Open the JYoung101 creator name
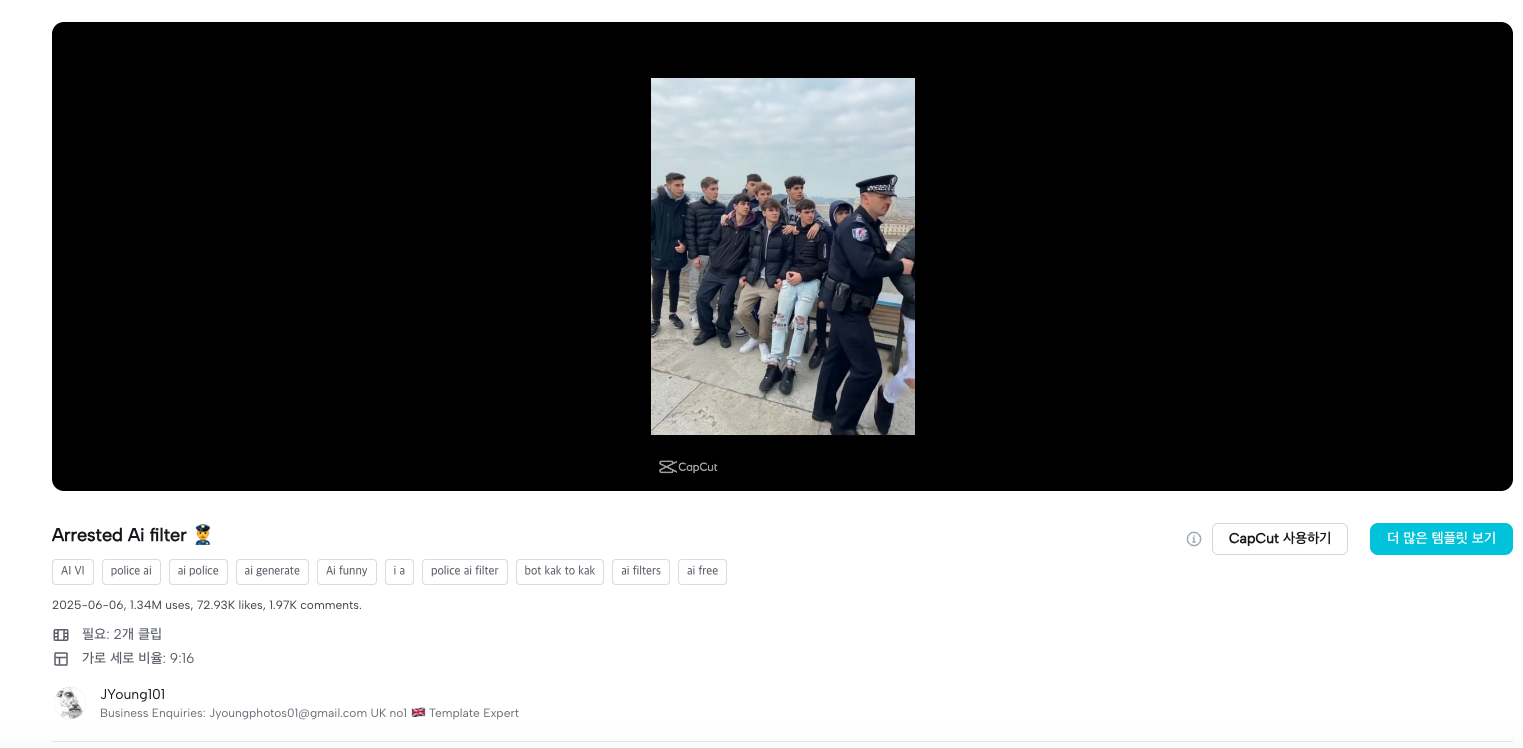This screenshot has height=748, width=1523. (133, 695)
